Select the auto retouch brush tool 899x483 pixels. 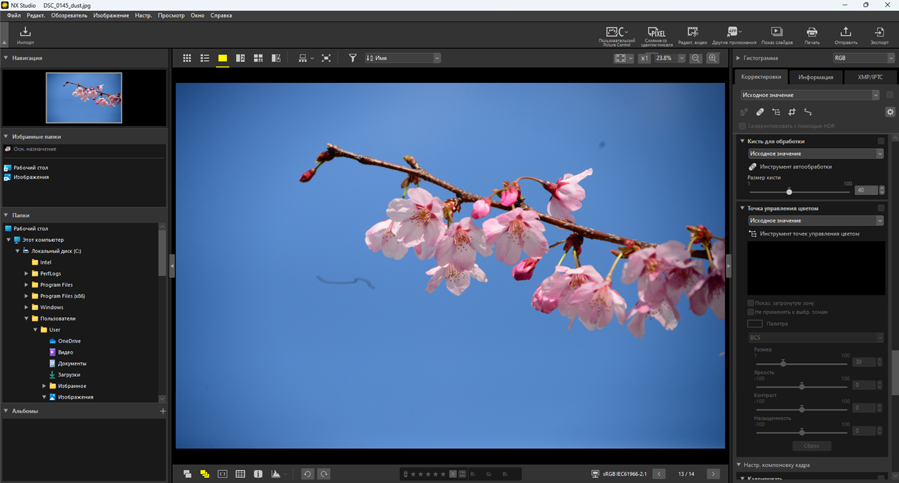753,167
